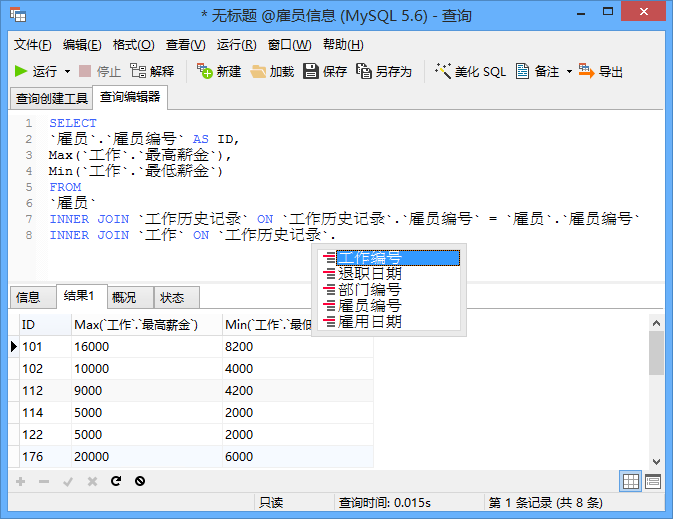673x519 pixels.
Task: Open the 编辑(E) menu
Action: pyautogui.click(x=82, y=45)
